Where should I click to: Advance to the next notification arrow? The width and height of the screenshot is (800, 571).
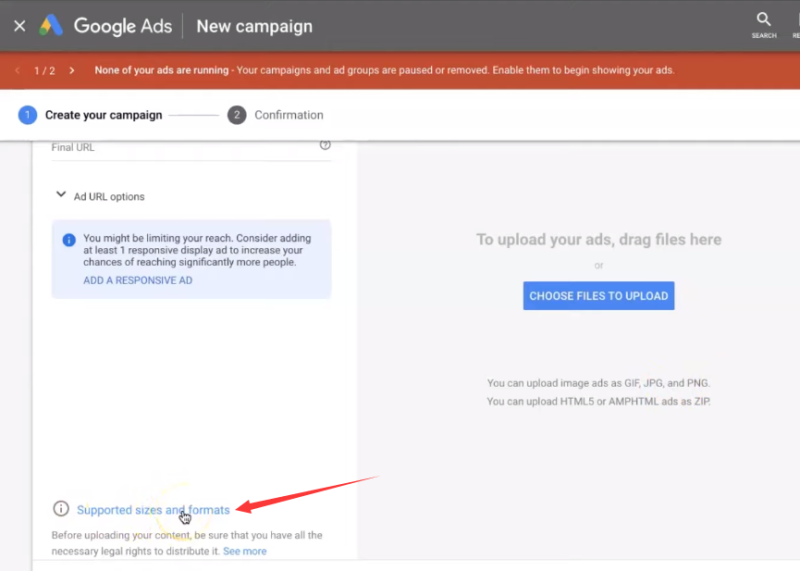(x=72, y=71)
